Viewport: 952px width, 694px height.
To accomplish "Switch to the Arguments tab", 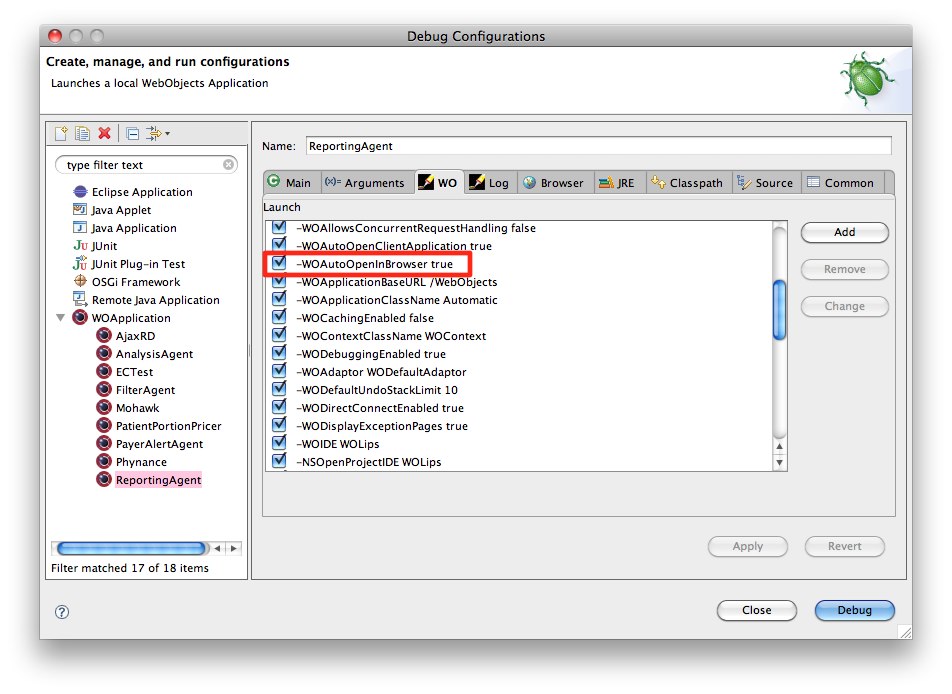I will [365, 183].
